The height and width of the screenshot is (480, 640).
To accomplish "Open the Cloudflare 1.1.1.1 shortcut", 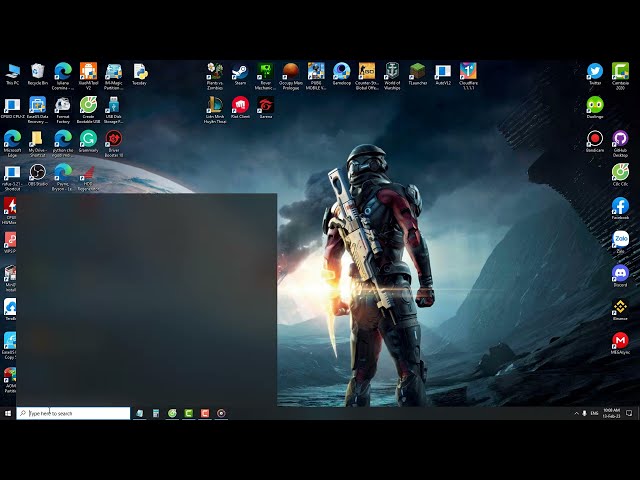I will click(468, 76).
